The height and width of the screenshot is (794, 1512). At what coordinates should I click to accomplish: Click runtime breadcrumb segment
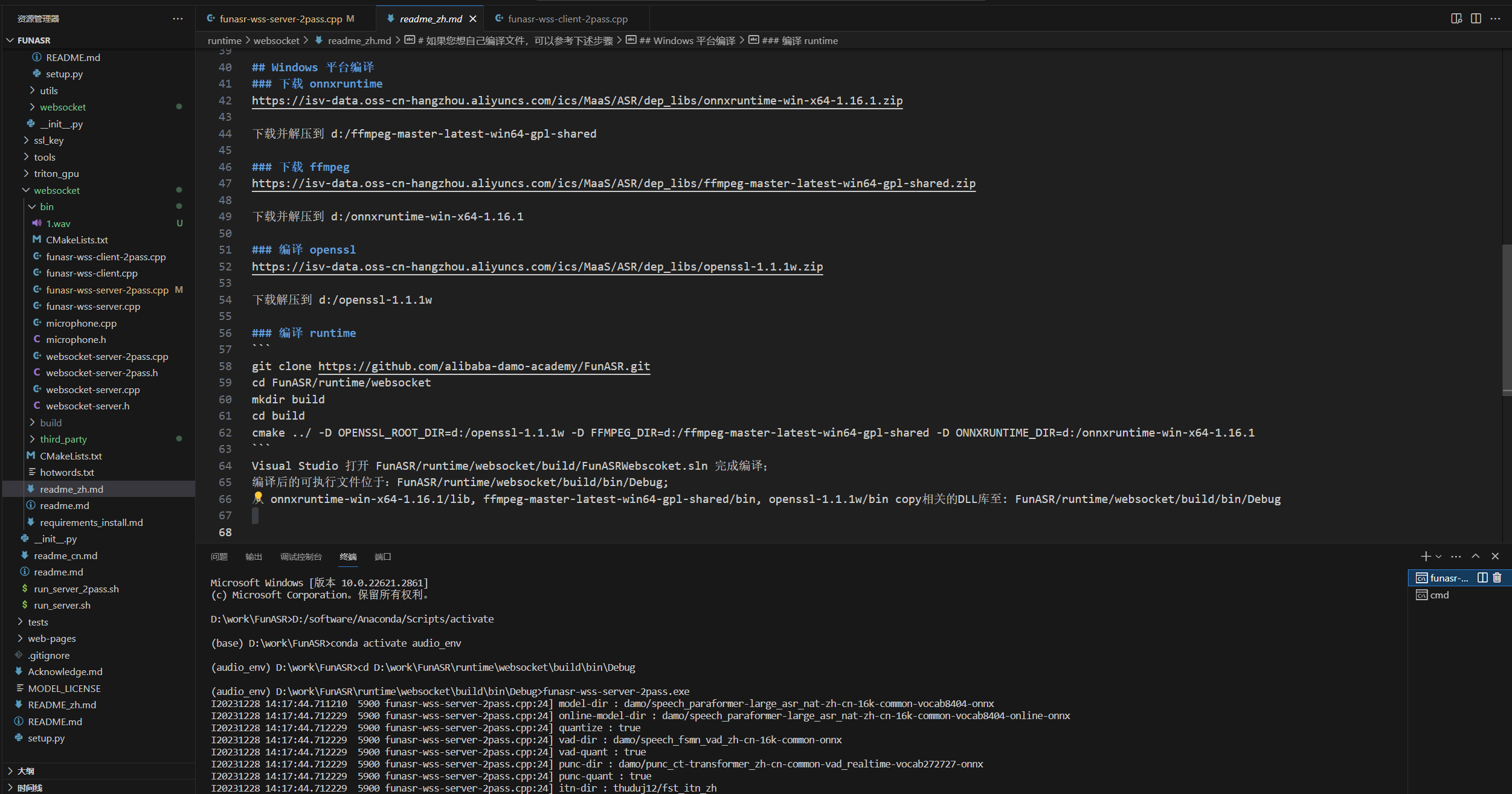(x=224, y=40)
